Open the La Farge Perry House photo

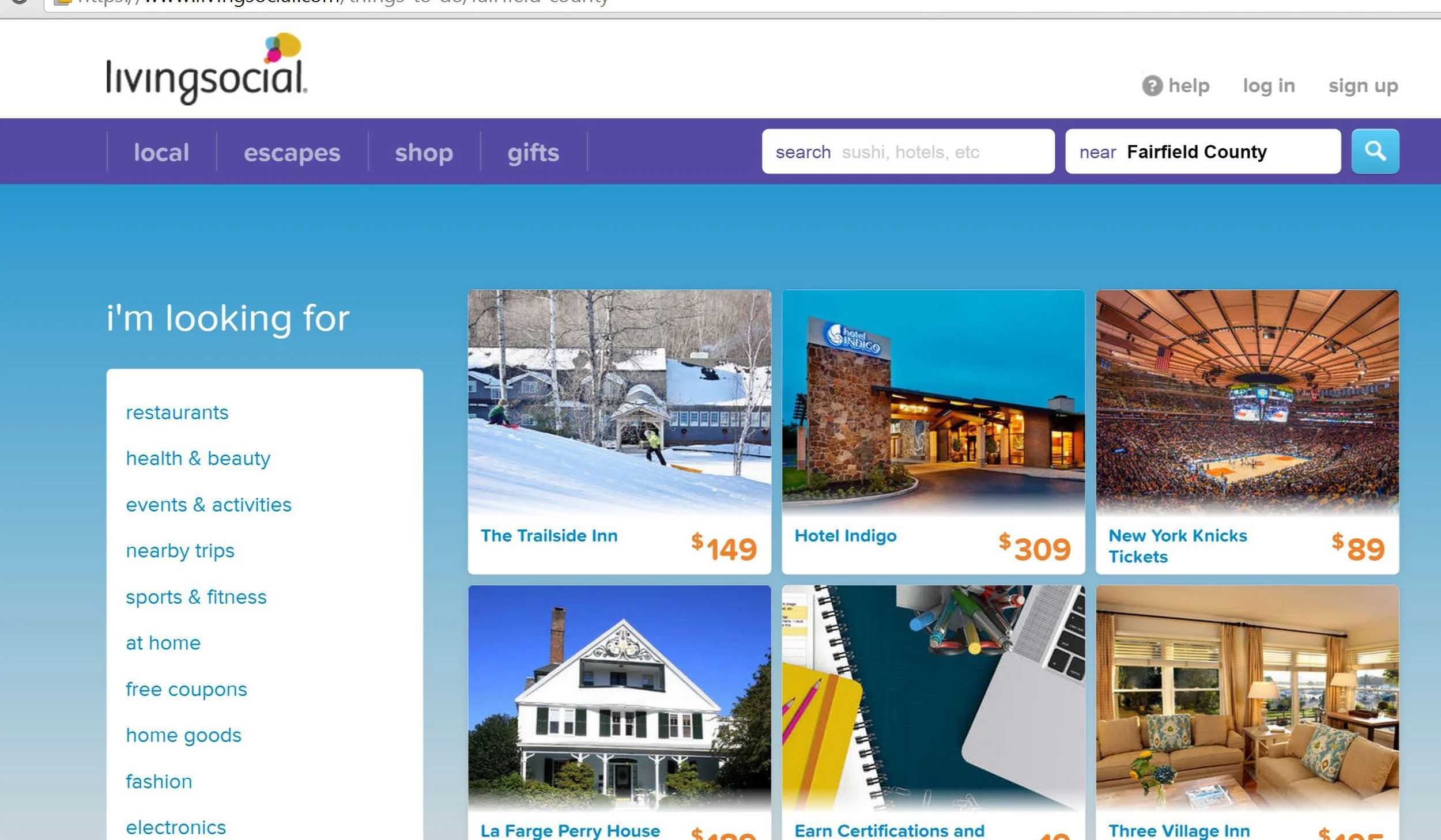coord(619,697)
